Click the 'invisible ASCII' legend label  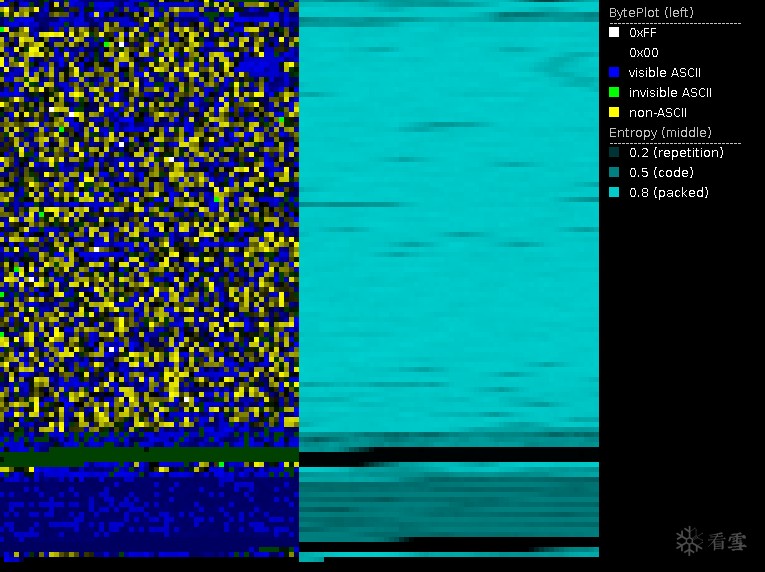pyautogui.click(x=670, y=93)
